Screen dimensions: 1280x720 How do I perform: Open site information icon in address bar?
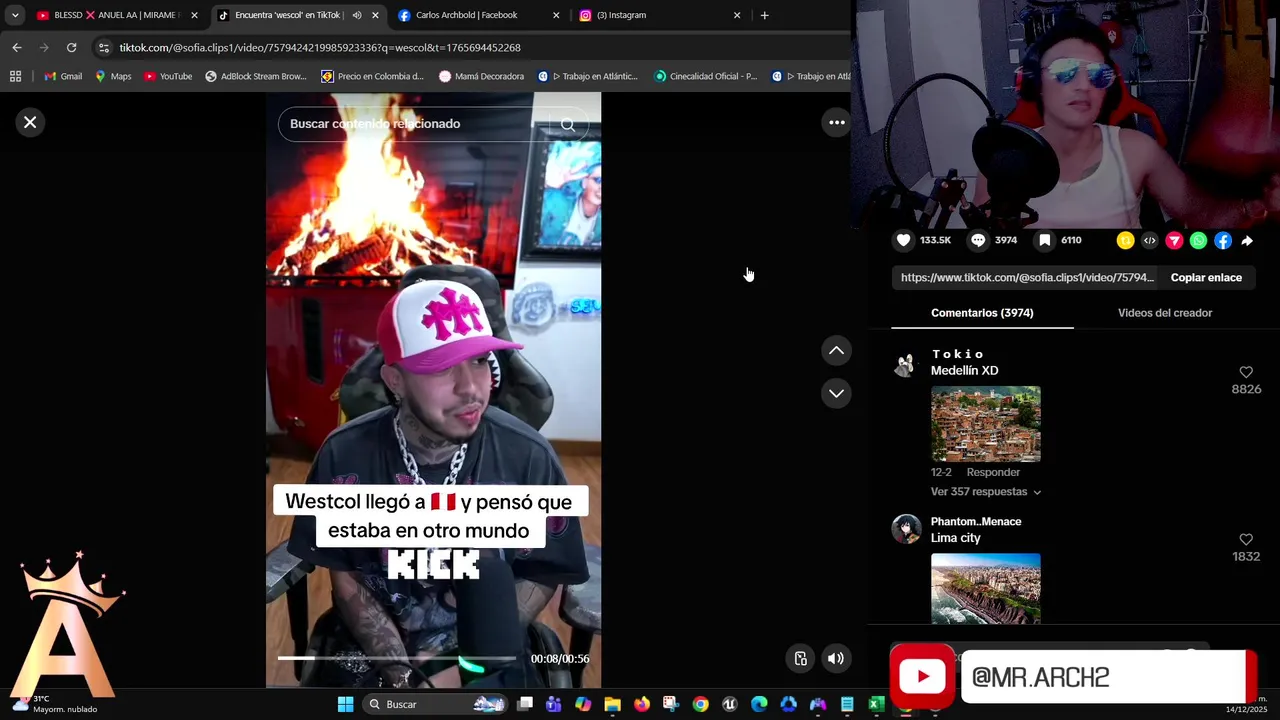[x=104, y=47]
